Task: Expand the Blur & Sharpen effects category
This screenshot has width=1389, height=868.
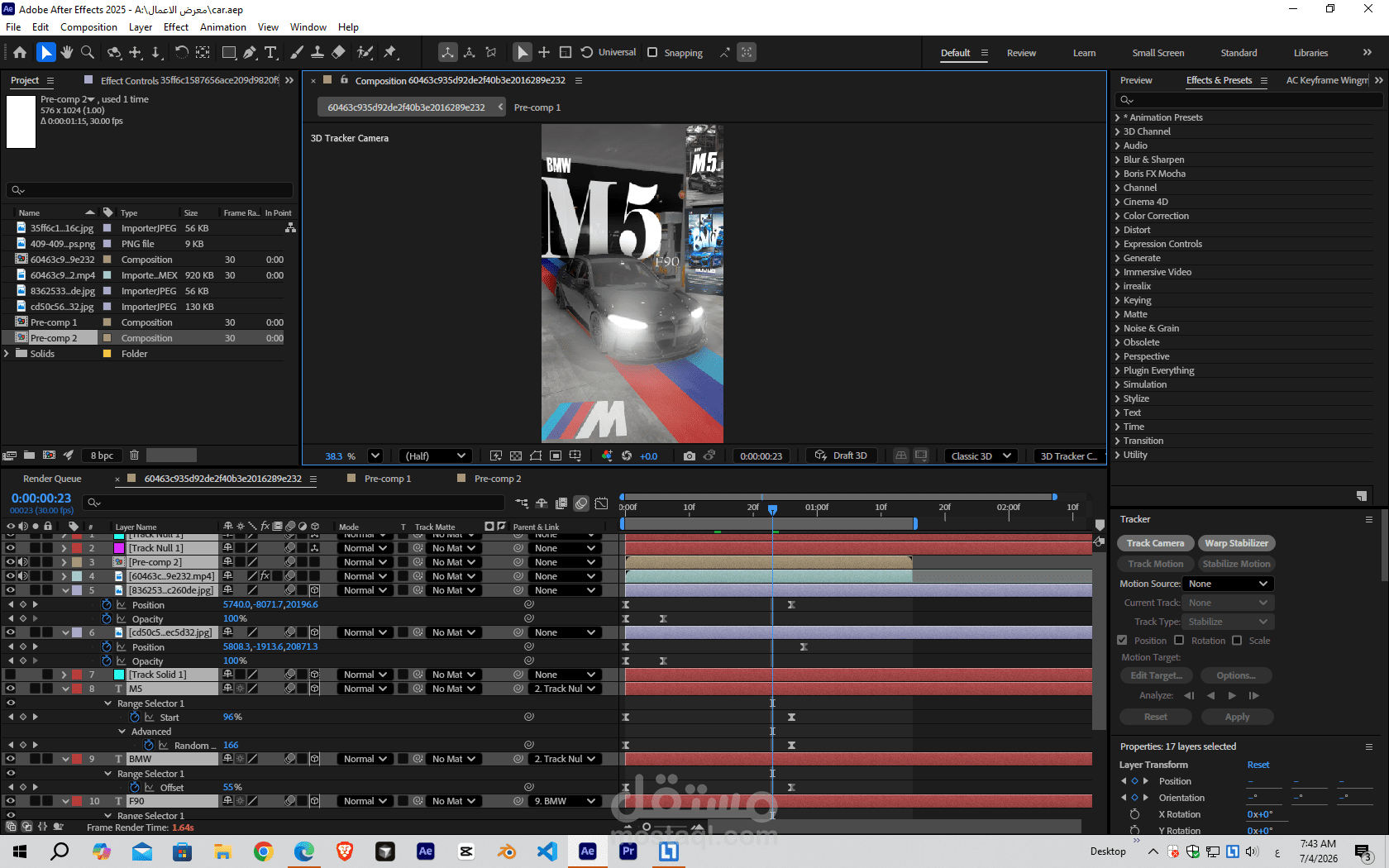Action: coord(1118,160)
